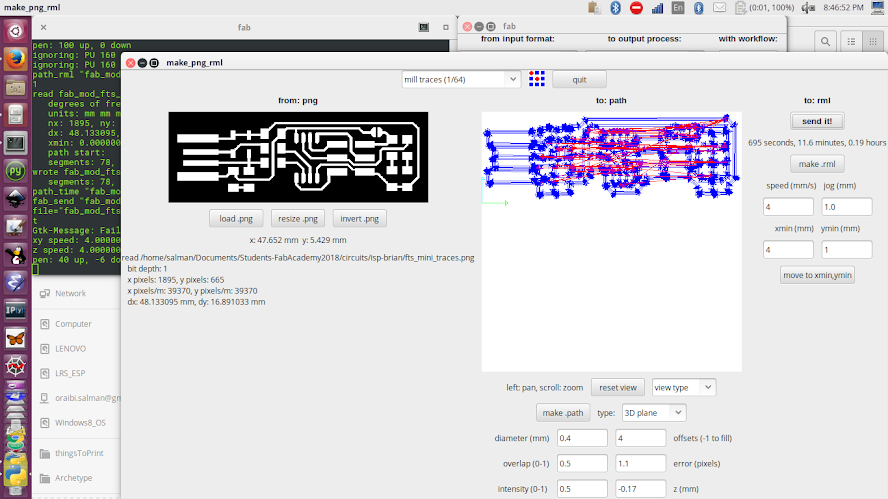Click terminal icon in fab title bar

pos(424,27)
